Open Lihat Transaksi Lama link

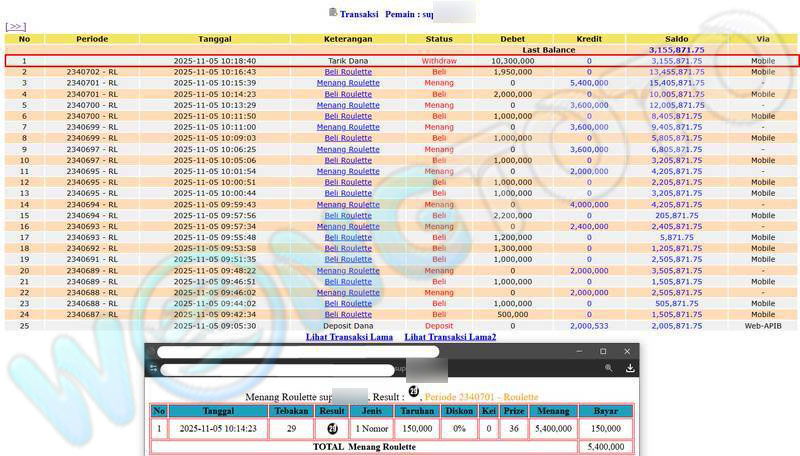[x=349, y=337]
